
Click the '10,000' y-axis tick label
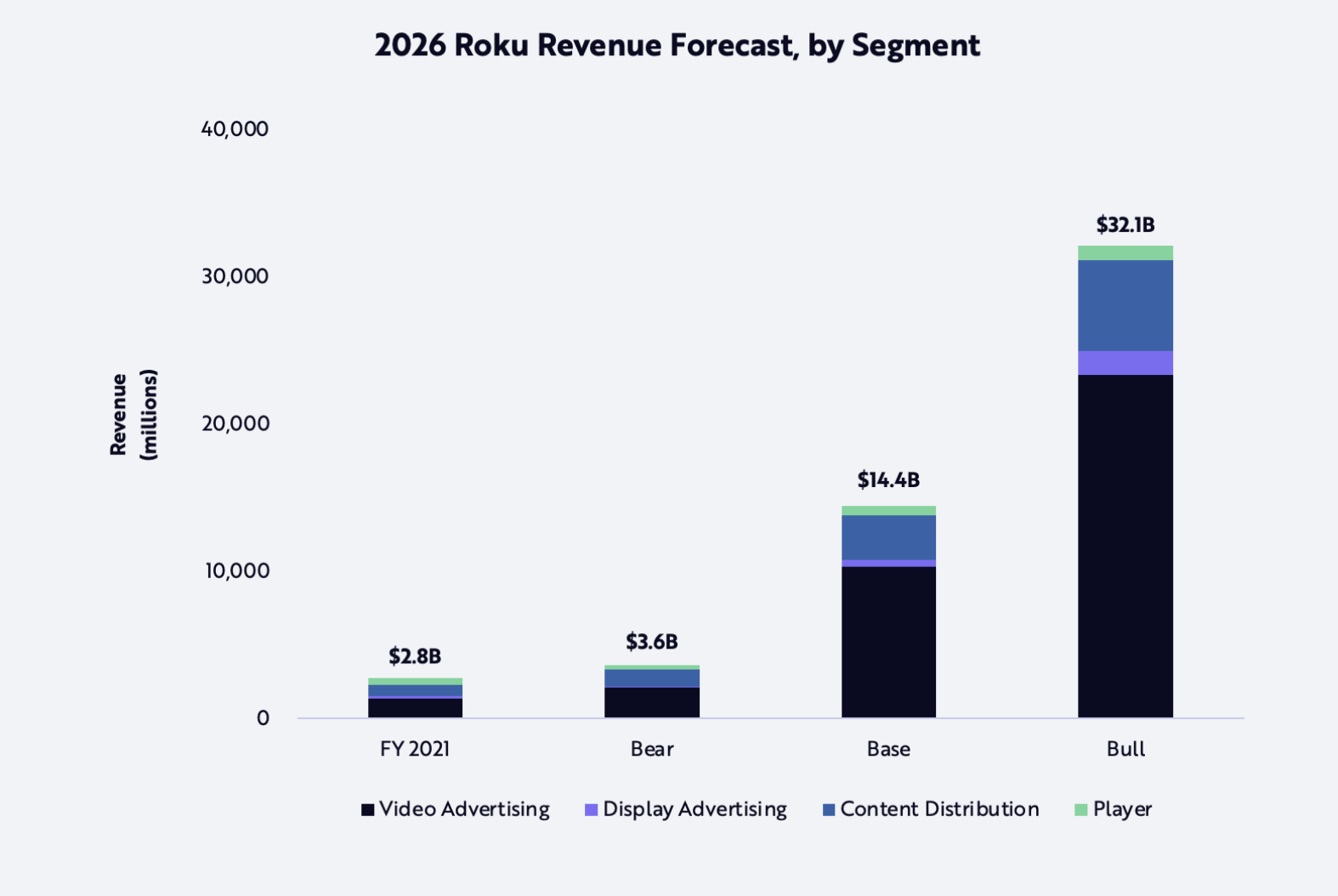coord(237,570)
